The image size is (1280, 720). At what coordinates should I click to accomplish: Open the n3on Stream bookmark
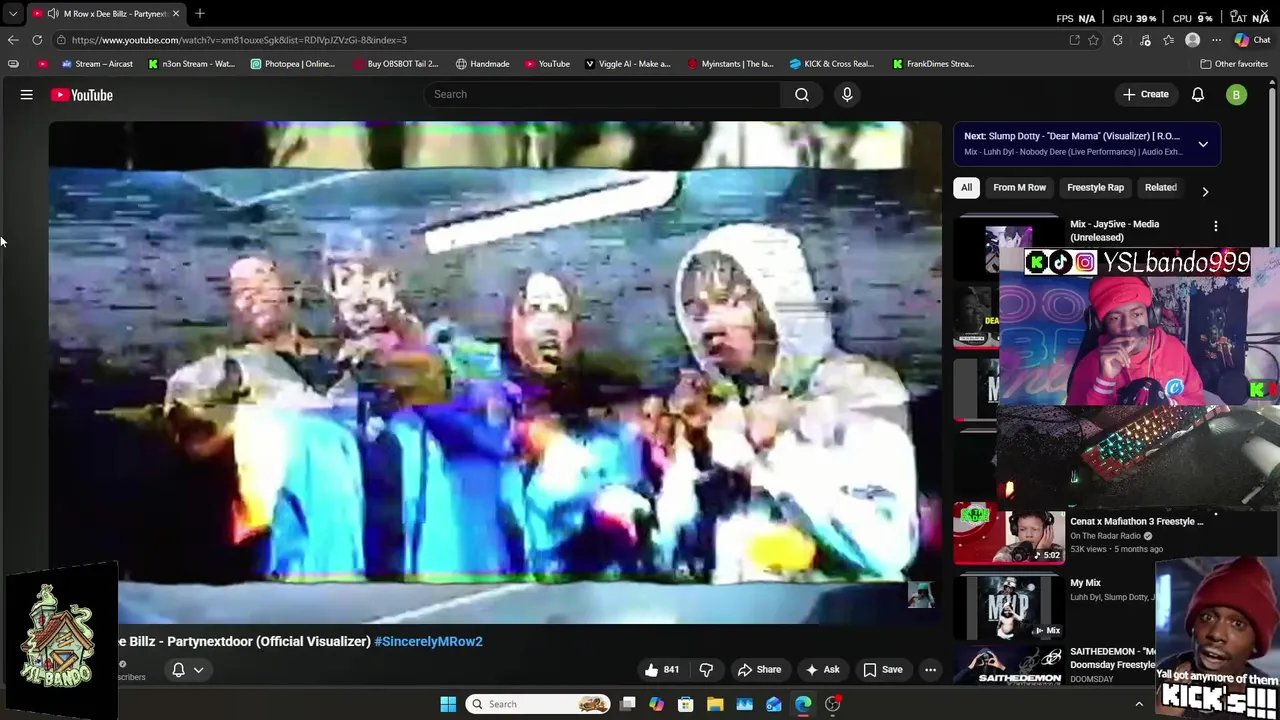coord(191,64)
